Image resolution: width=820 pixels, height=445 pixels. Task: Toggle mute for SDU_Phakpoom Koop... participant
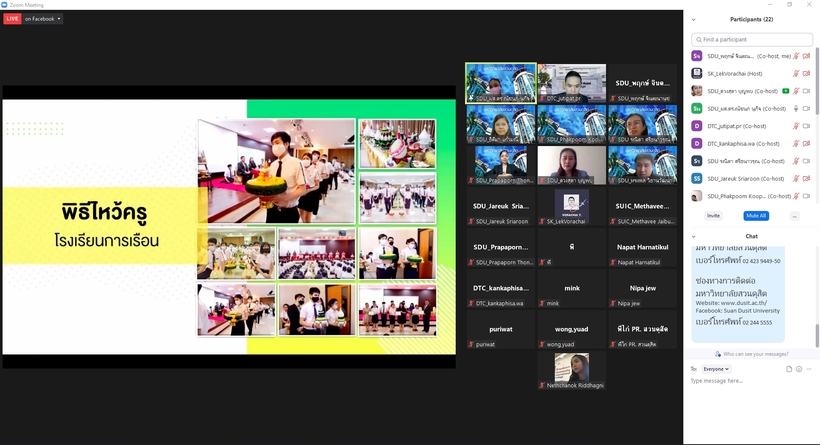pyautogui.click(x=796, y=196)
